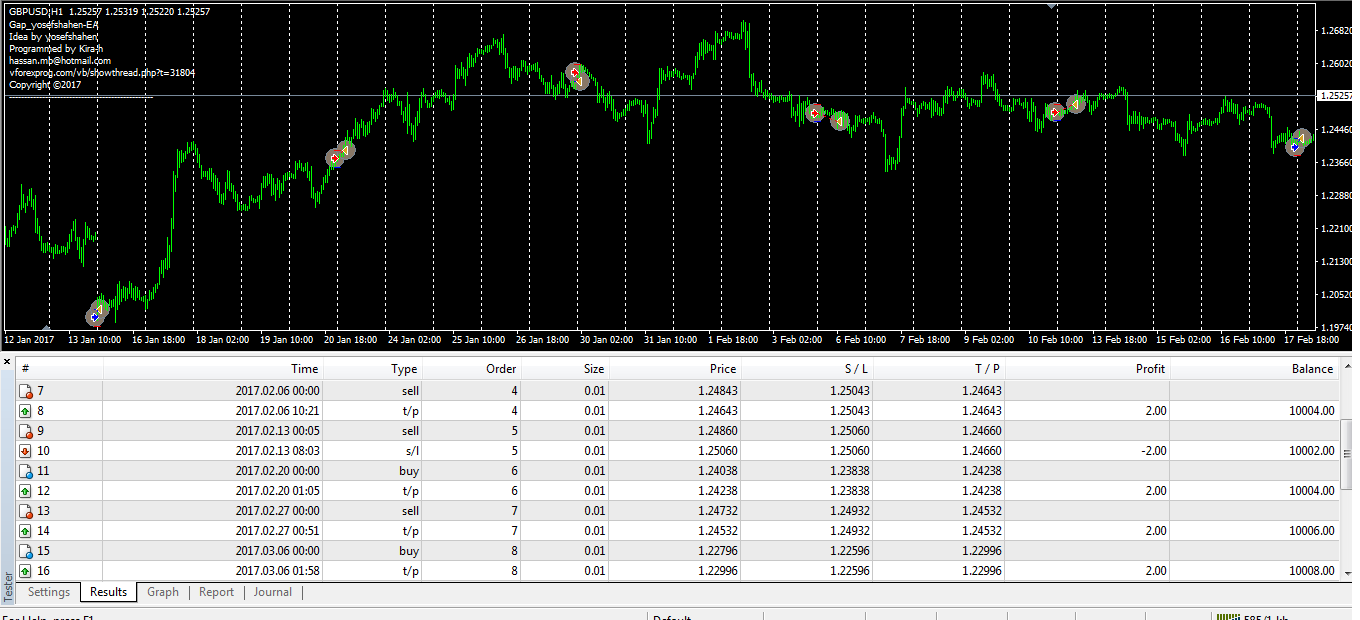Click the Gap_yosefshahen-EA label on chart
The image size is (1360, 620).
coord(53,24)
